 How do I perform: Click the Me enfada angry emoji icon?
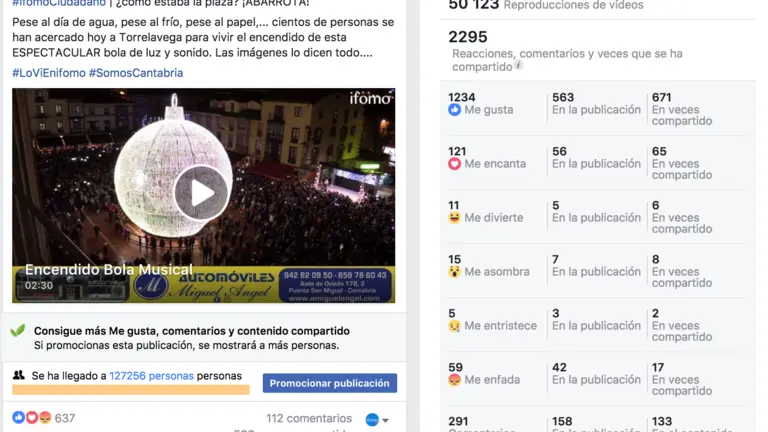455,380
